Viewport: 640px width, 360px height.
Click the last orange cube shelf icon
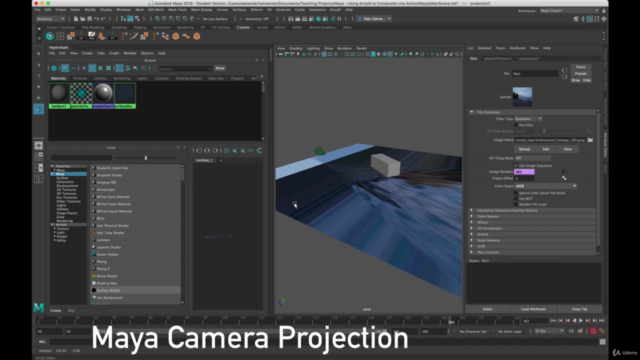197,36
